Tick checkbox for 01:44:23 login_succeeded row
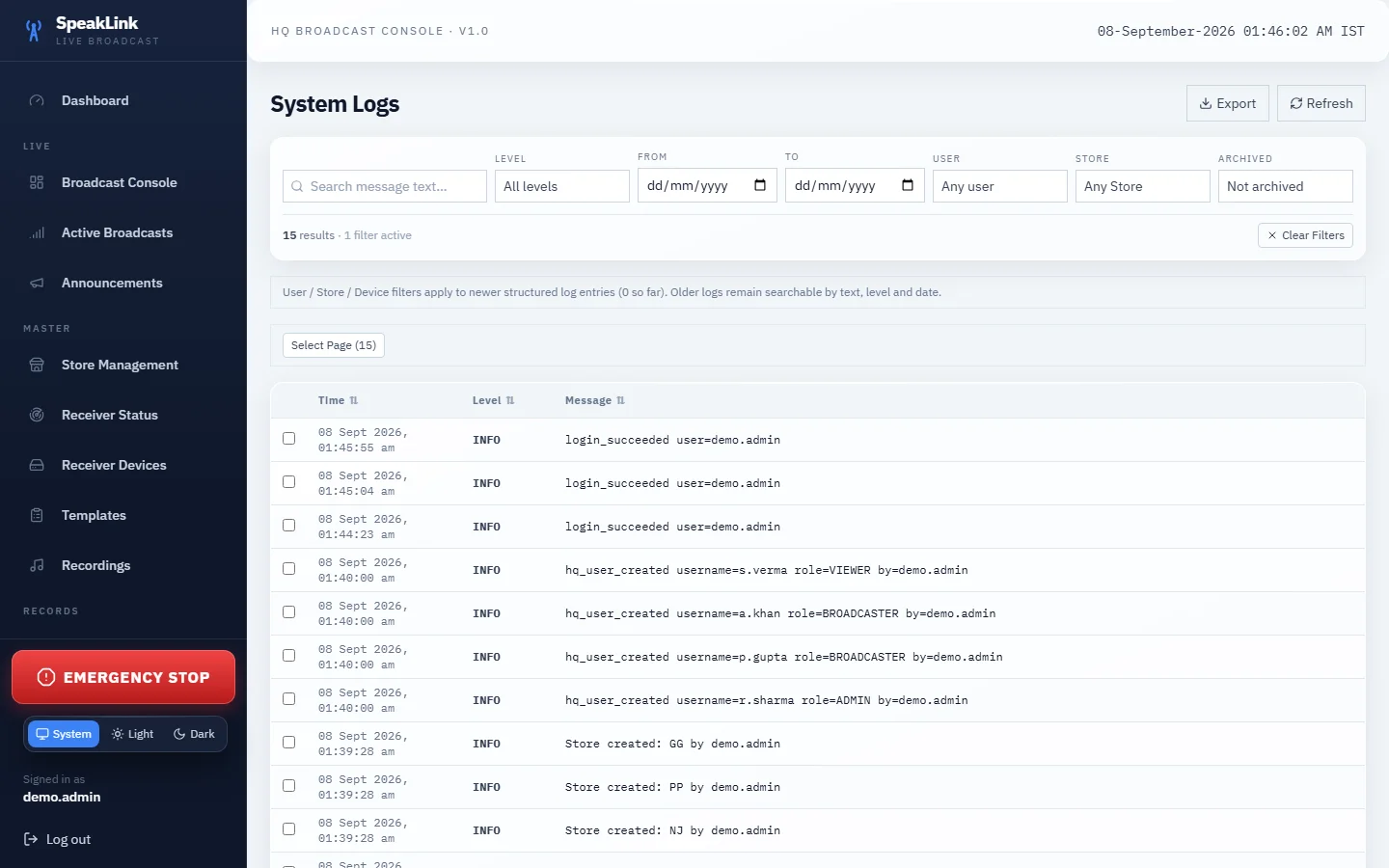This screenshot has width=1389, height=868. 288,526
